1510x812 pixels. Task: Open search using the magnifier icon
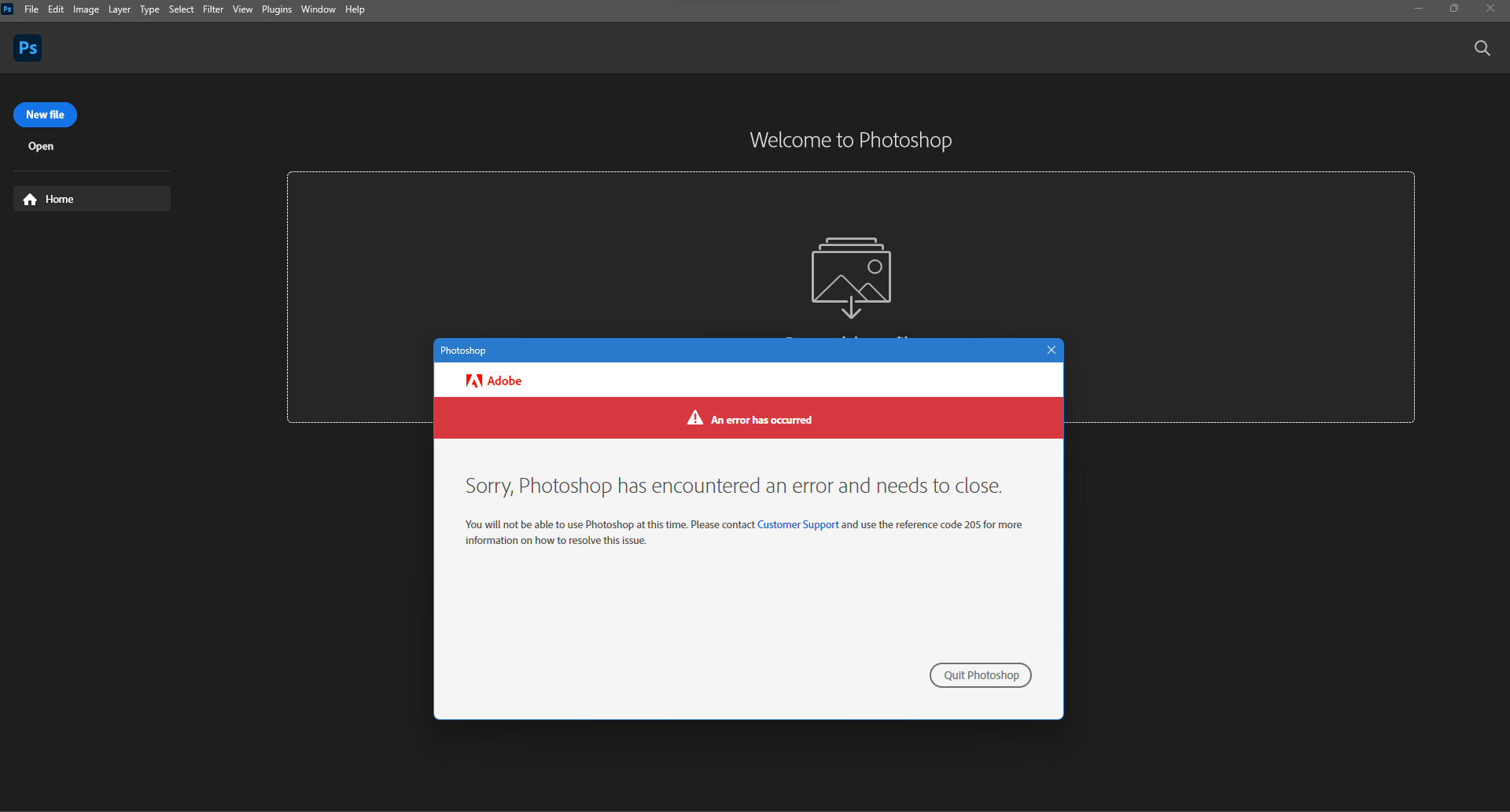pyautogui.click(x=1482, y=48)
